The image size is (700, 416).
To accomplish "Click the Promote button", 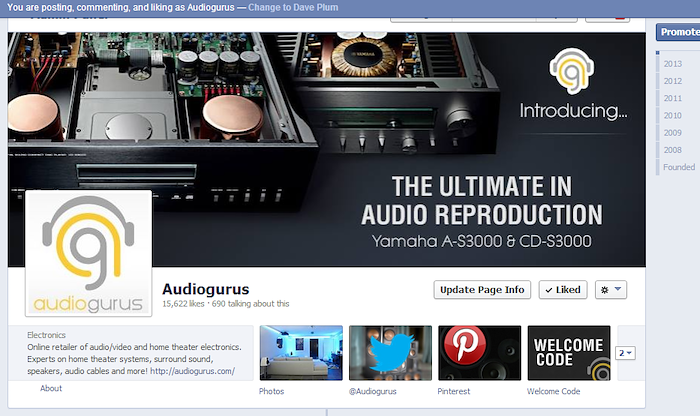I will 679,32.
